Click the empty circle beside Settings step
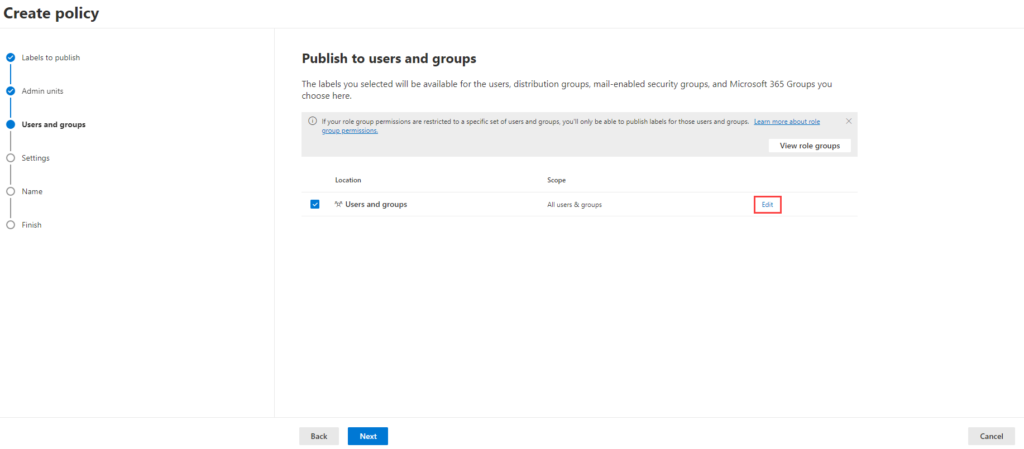The height and width of the screenshot is (449, 1024). click(10, 158)
